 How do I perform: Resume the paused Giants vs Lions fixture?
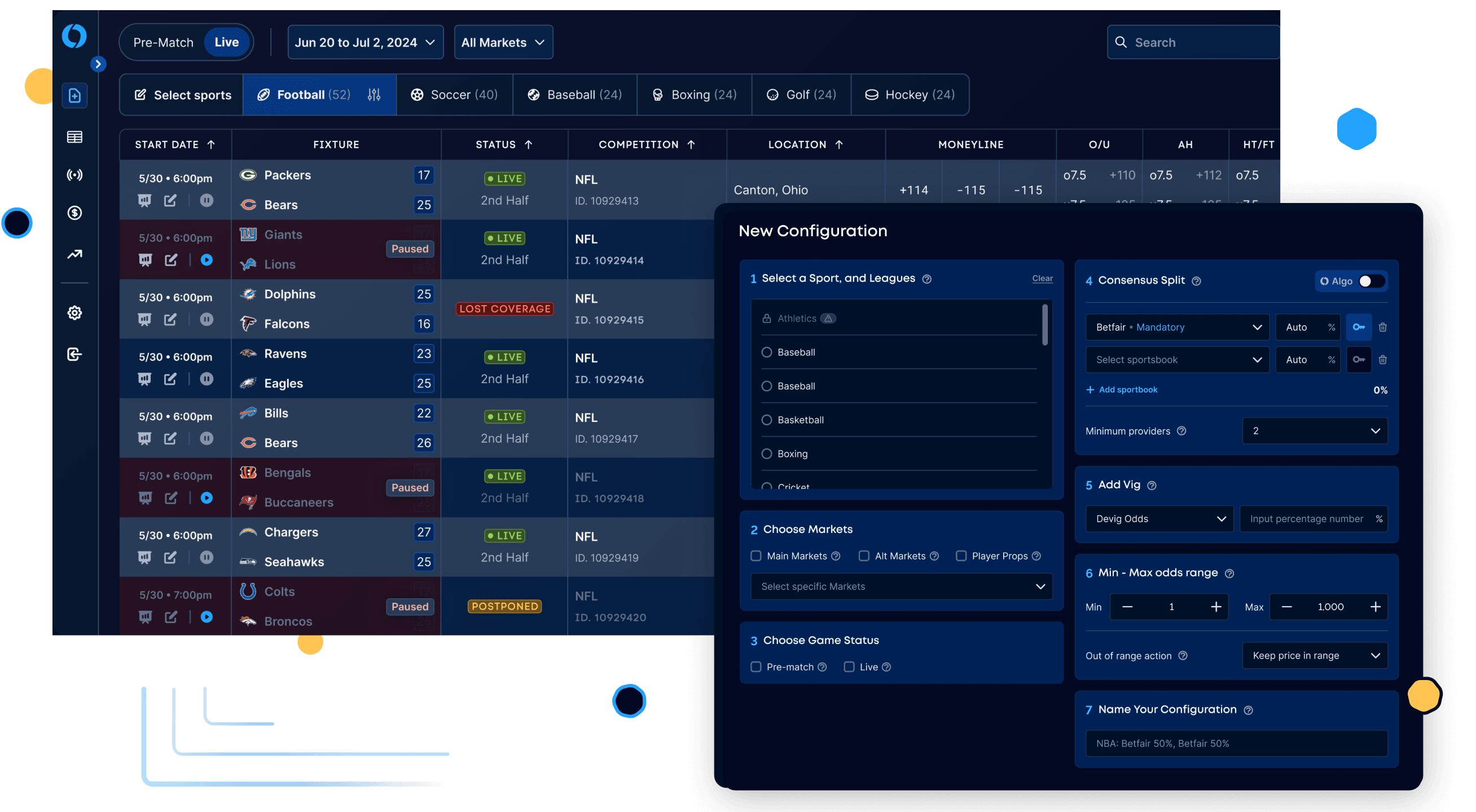207,260
